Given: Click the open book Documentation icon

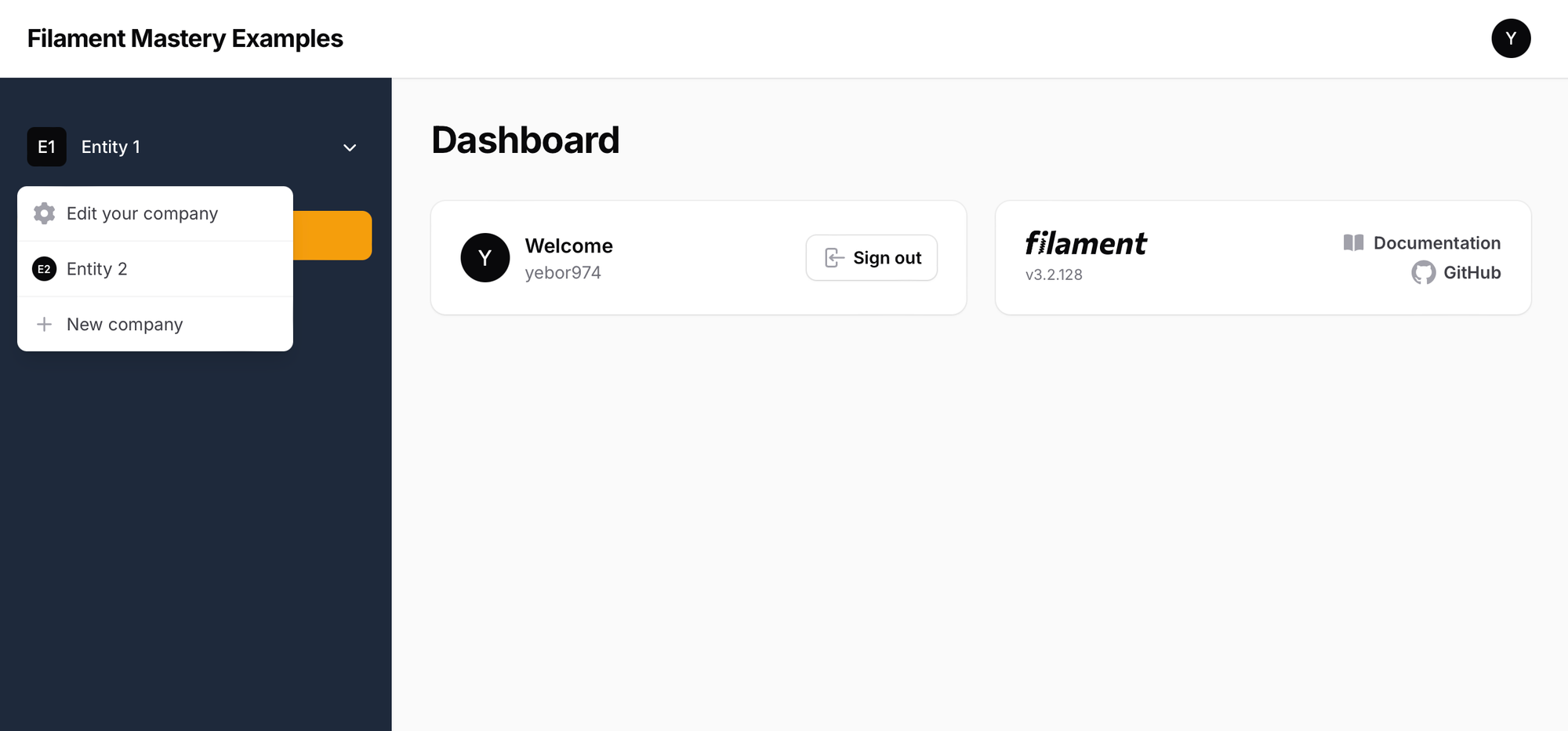Looking at the screenshot, I should tap(1352, 242).
